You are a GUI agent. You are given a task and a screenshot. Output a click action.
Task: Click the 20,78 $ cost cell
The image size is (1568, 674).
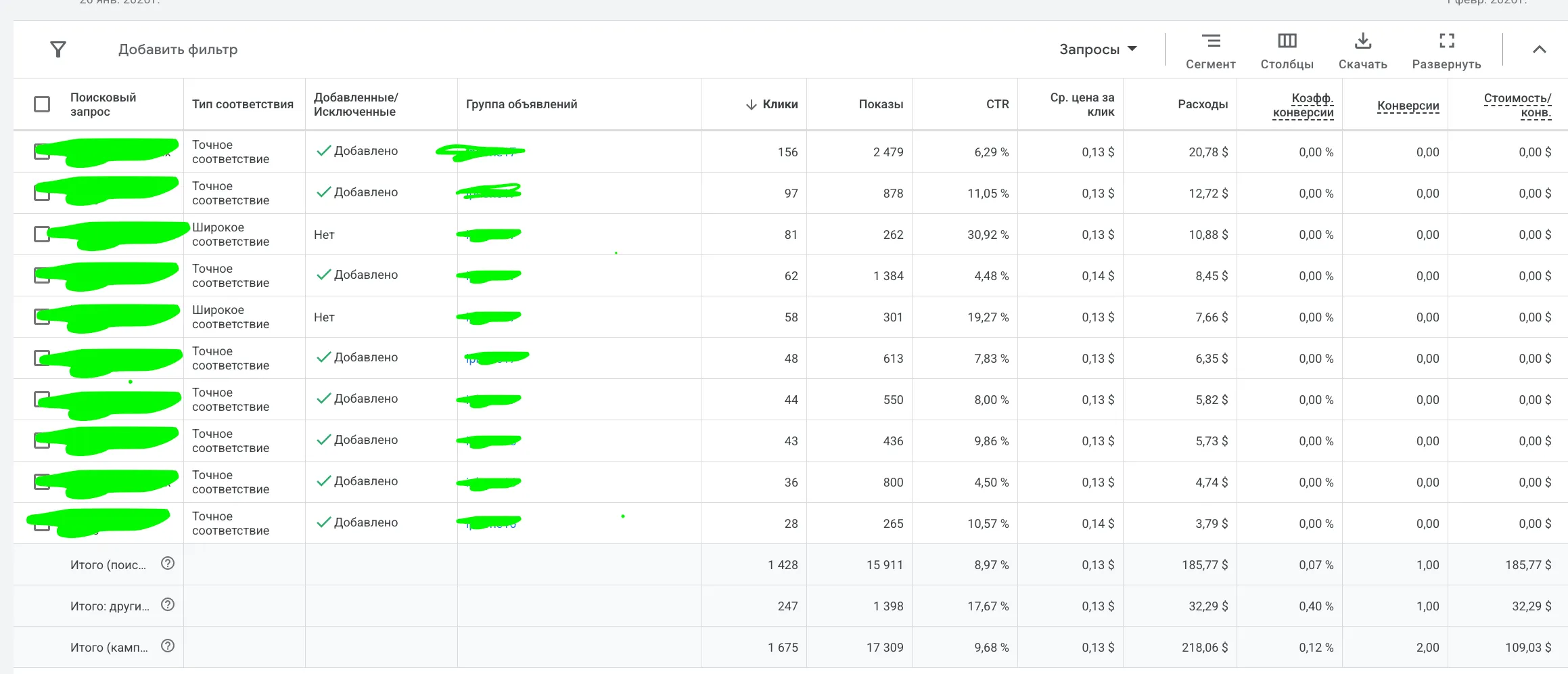pos(1208,152)
